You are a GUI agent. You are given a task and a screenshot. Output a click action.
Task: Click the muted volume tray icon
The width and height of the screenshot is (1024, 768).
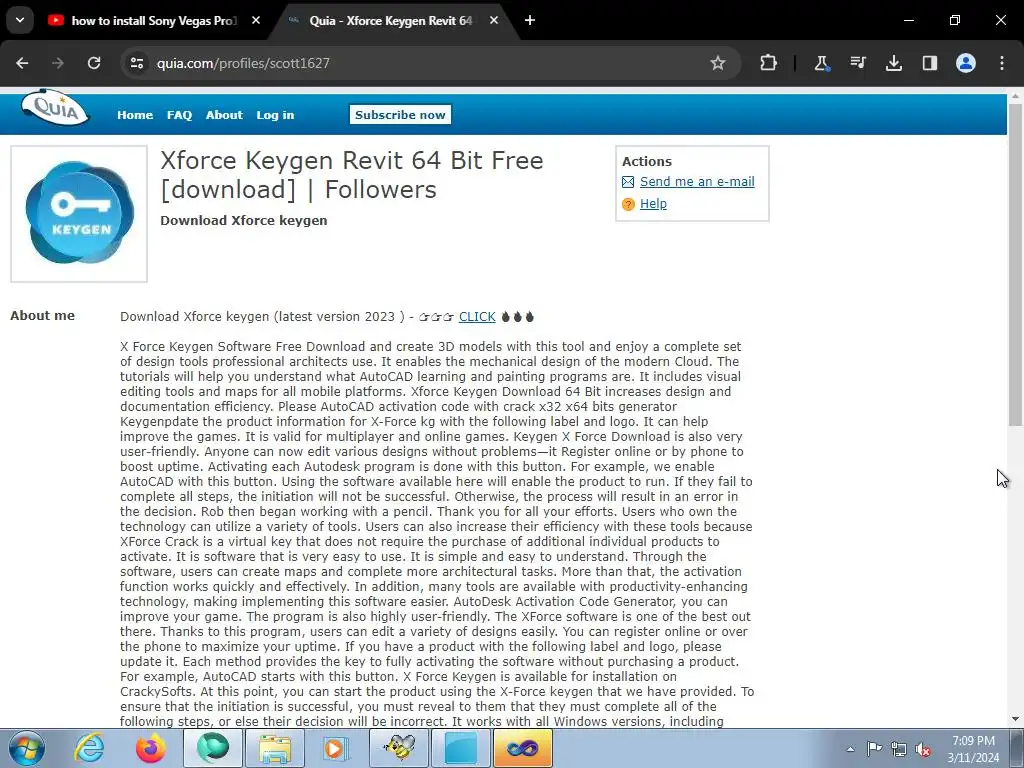(923, 750)
